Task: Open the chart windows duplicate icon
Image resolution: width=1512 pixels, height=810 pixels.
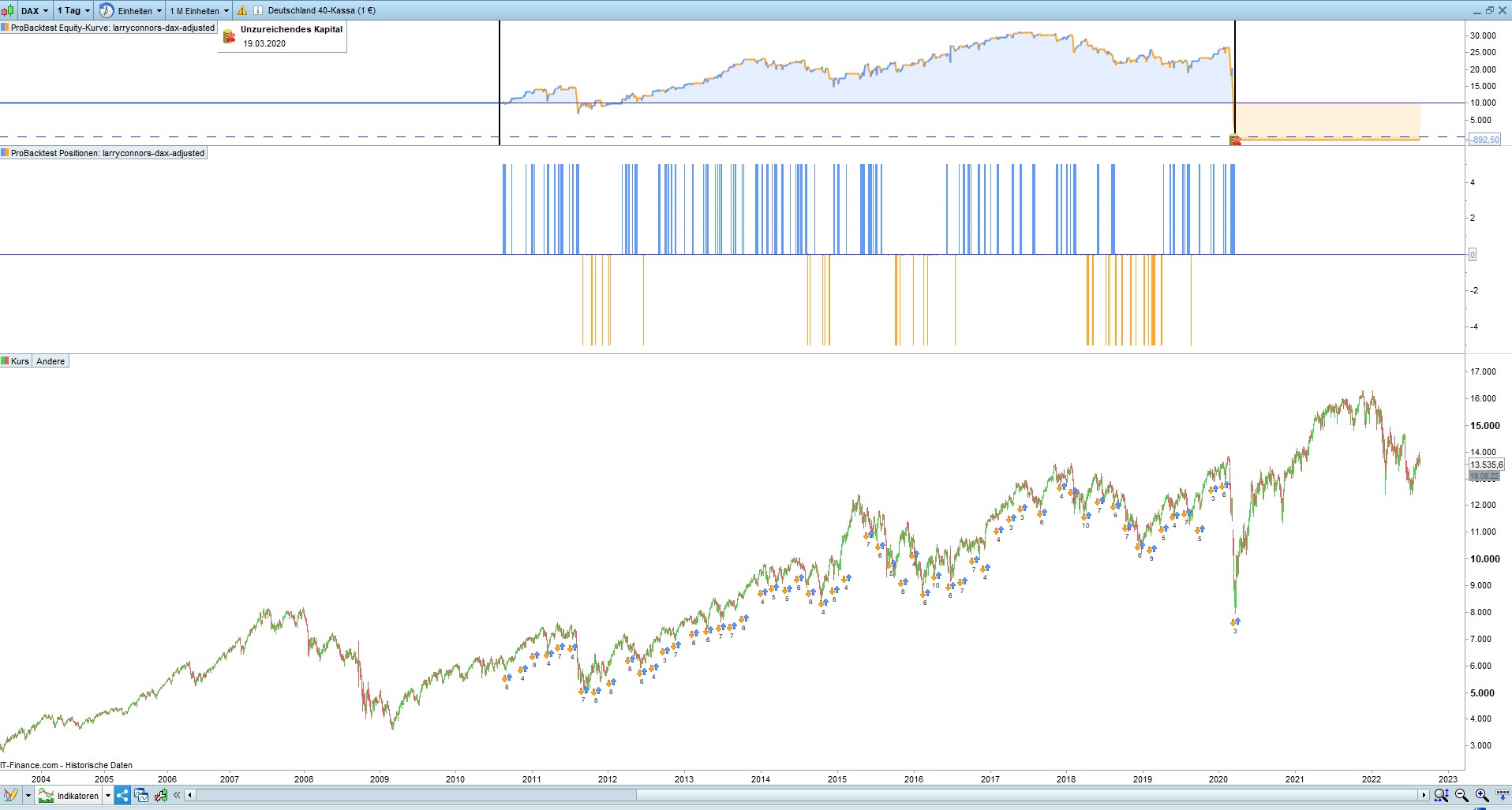Action: (x=141, y=795)
